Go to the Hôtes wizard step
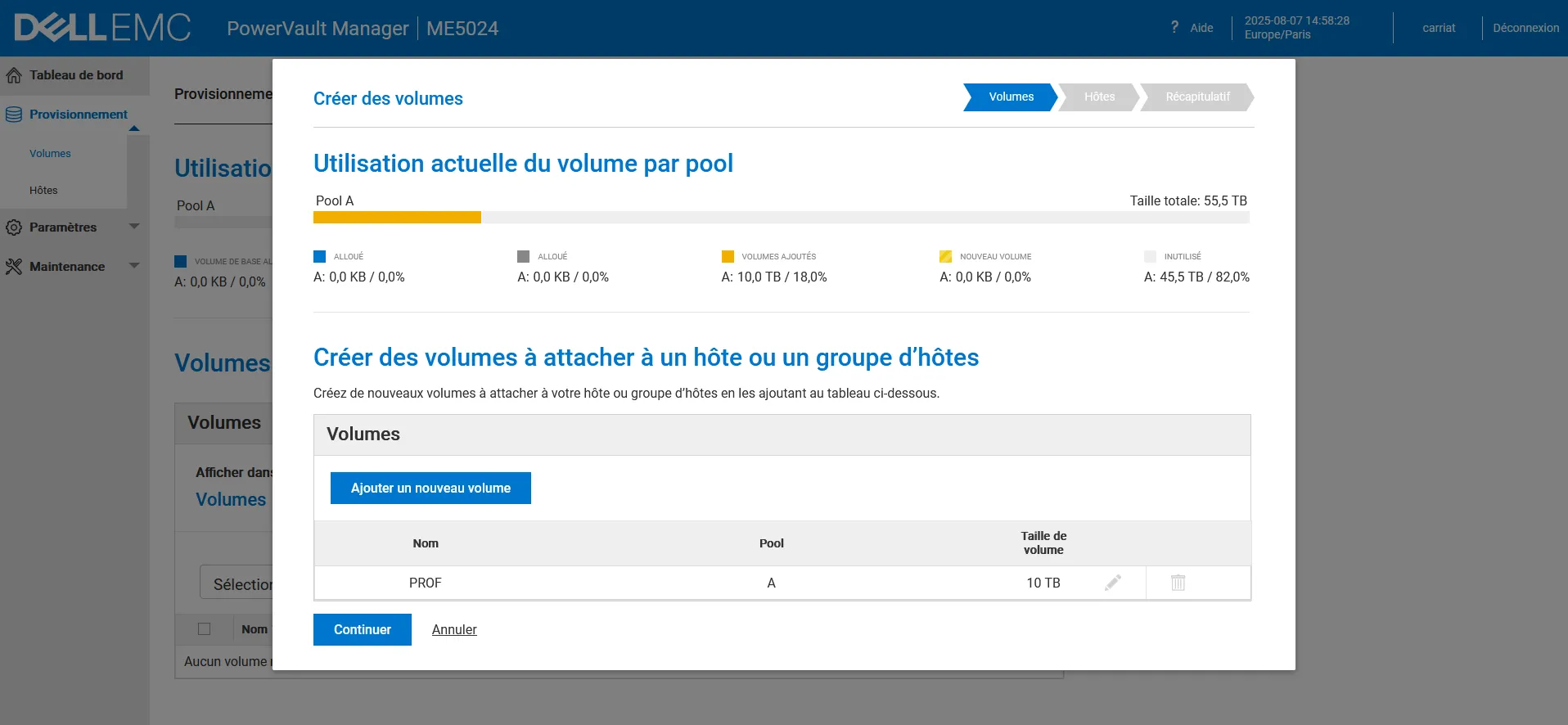1568x725 pixels. (x=1099, y=97)
